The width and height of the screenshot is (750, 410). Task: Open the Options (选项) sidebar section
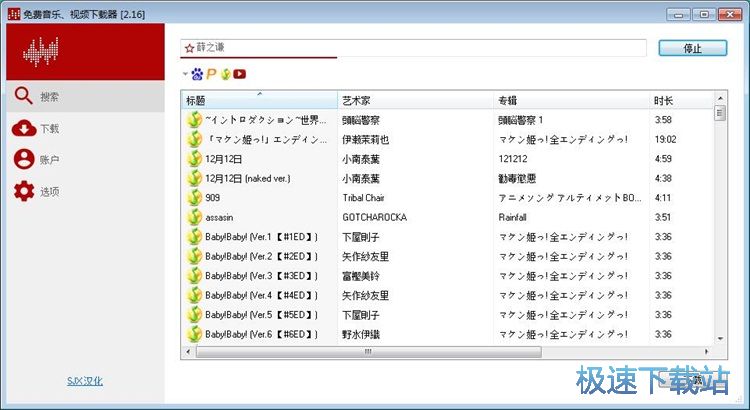pos(85,191)
